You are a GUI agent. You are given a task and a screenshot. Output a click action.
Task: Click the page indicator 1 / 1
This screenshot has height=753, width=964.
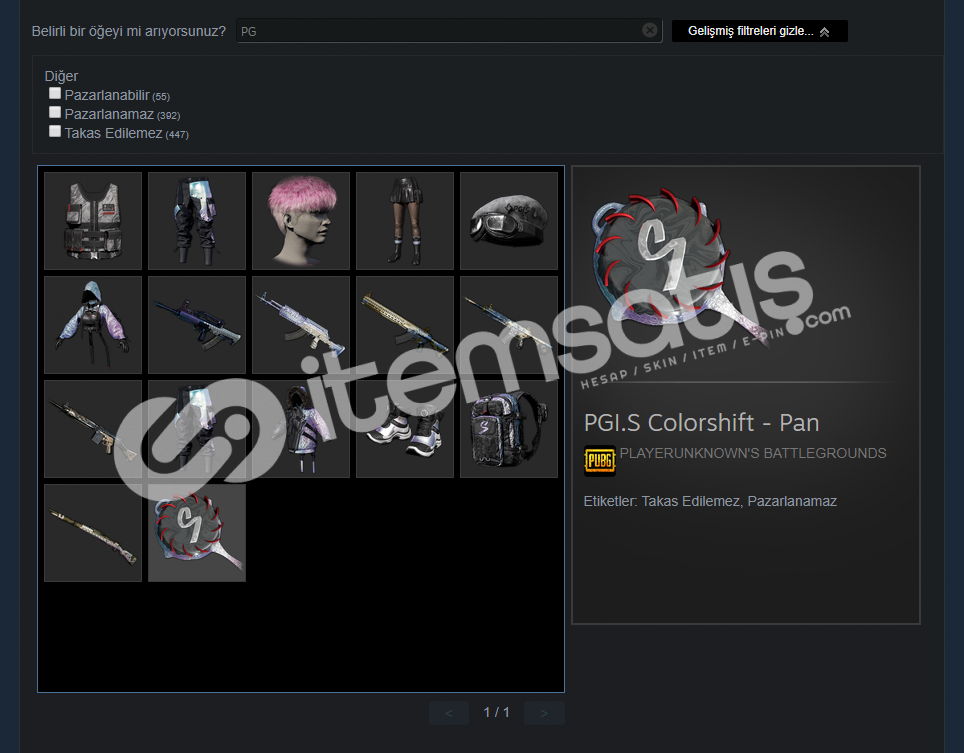pos(496,712)
